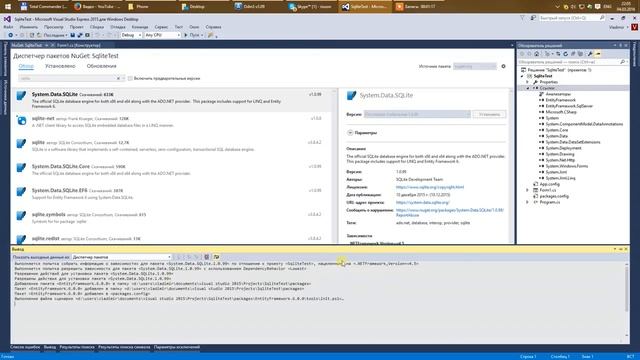Switch to Total Commander on taskbar
Viewport: 640px width, 360px height.
click(44, 7)
